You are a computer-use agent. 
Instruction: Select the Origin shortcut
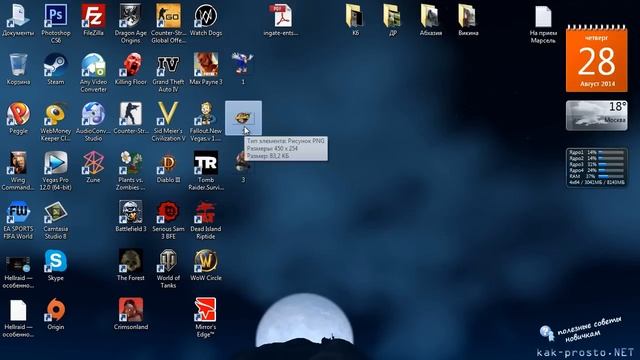pyautogui.click(x=56, y=310)
